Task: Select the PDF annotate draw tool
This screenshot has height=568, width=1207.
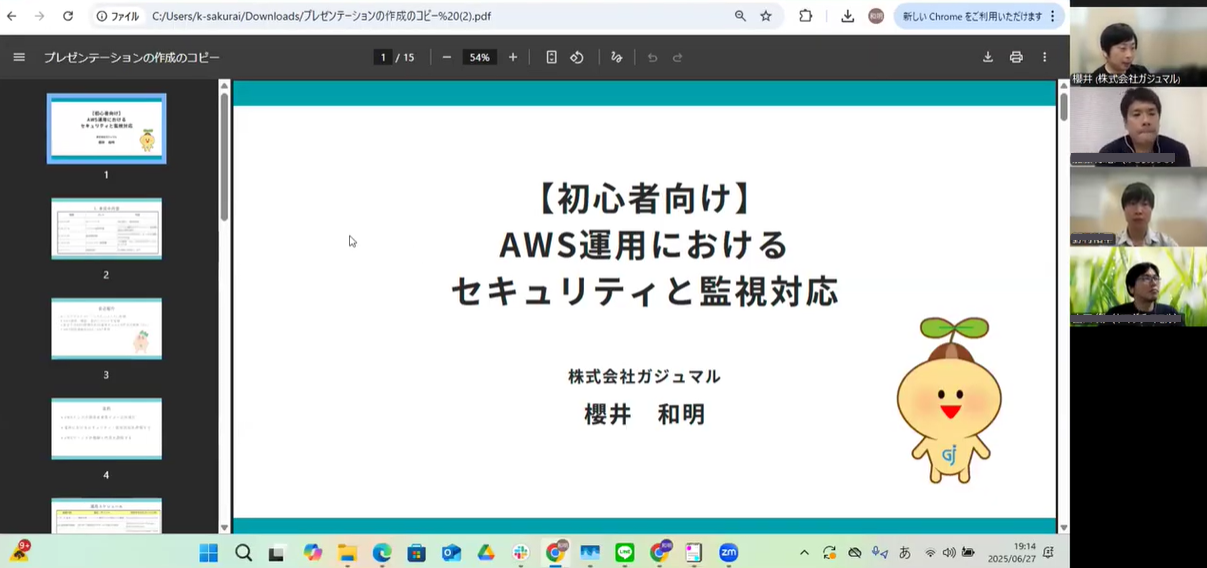Action: pyautogui.click(x=617, y=57)
